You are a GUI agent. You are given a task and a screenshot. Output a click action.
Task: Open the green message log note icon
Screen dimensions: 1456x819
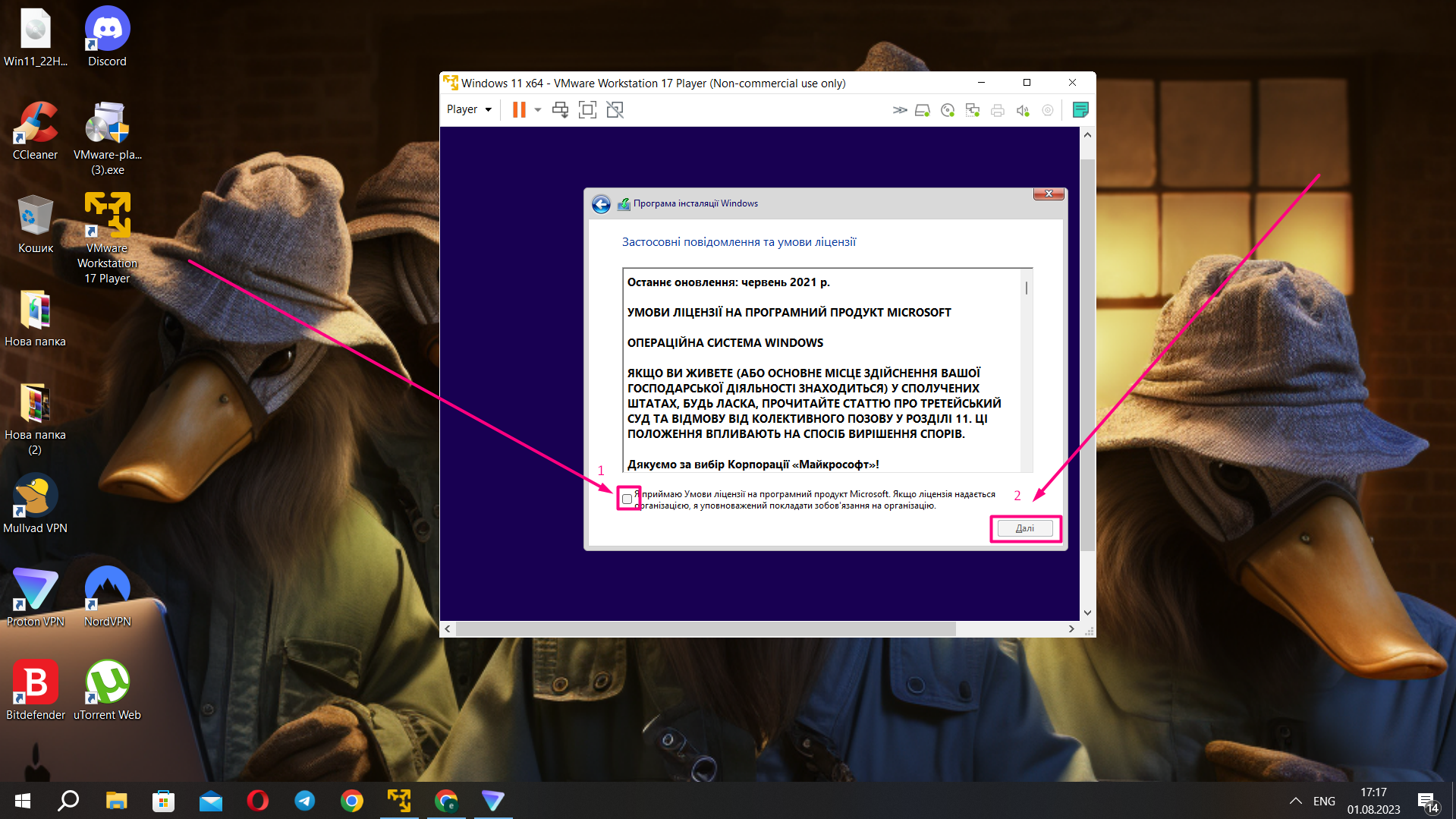(1080, 110)
